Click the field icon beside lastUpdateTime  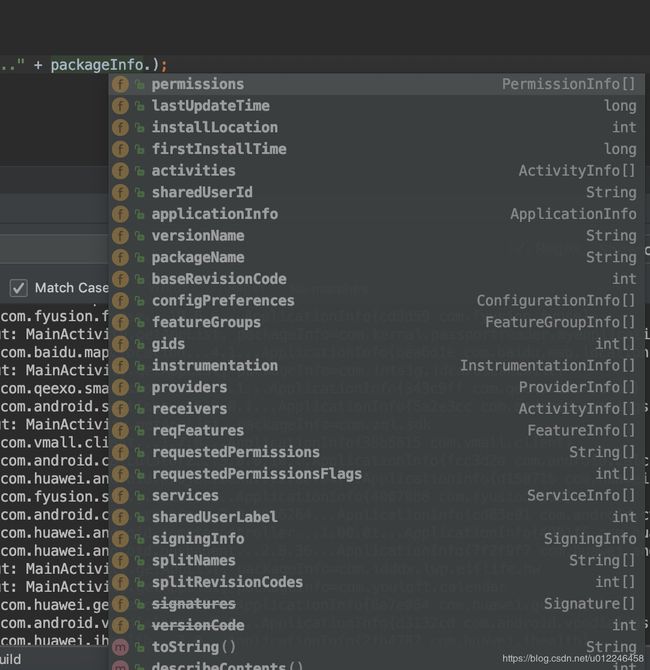click(120, 106)
